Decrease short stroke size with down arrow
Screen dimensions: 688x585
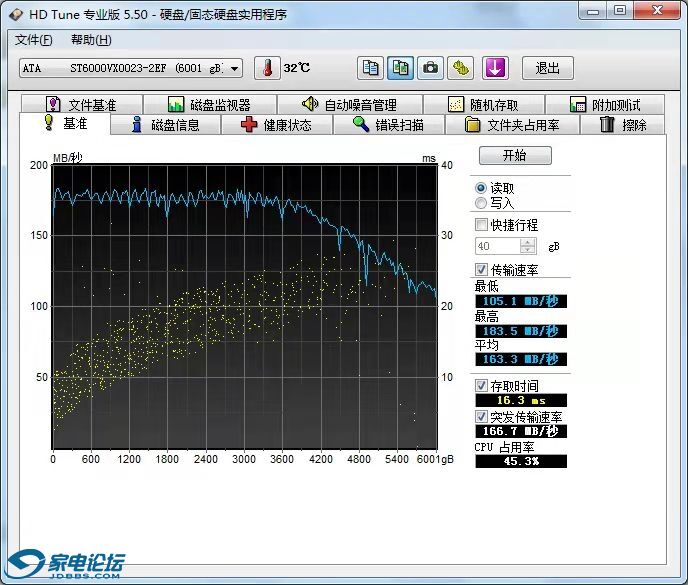pyautogui.click(x=527, y=250)
